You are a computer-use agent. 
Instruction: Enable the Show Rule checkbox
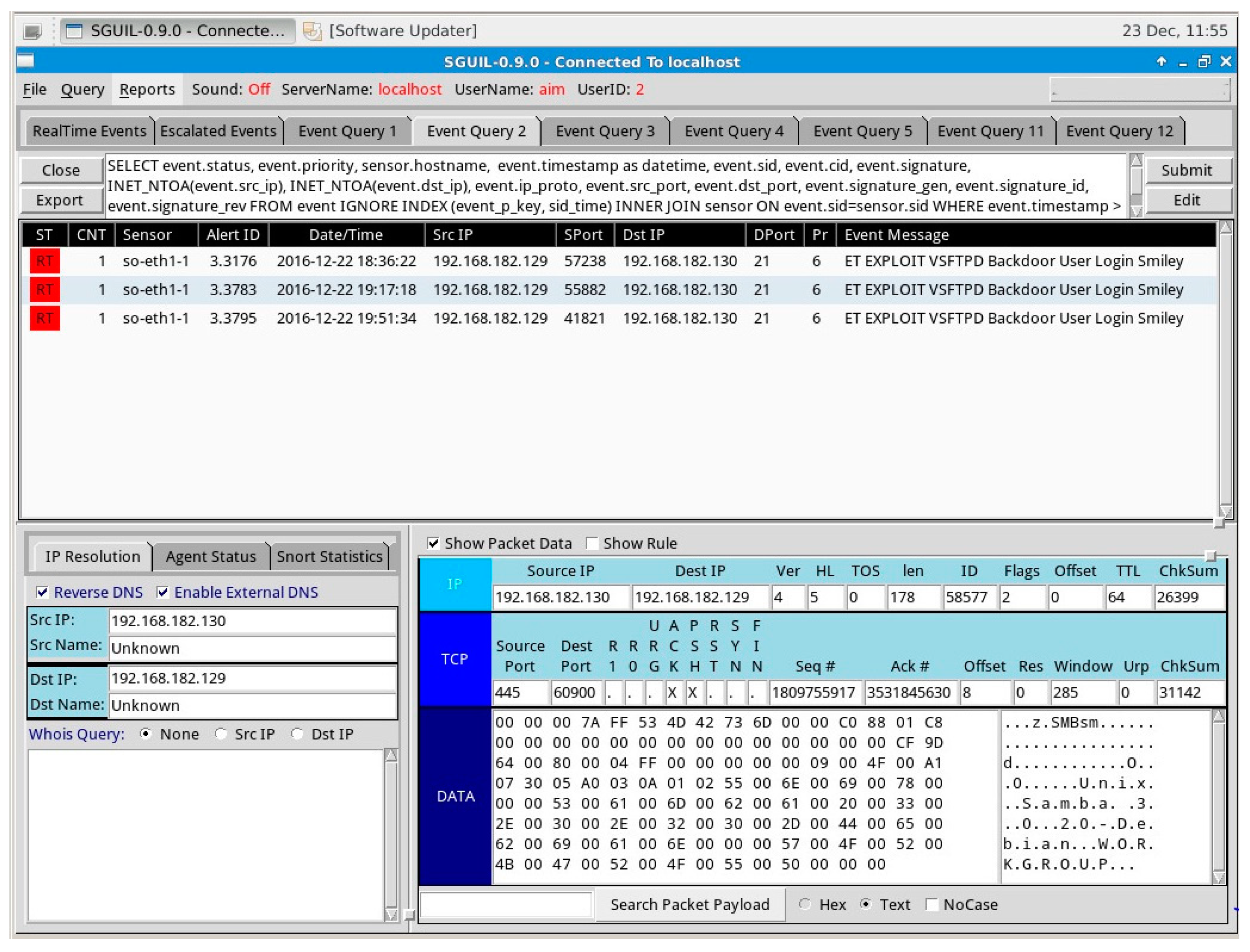tap(592, 543)
